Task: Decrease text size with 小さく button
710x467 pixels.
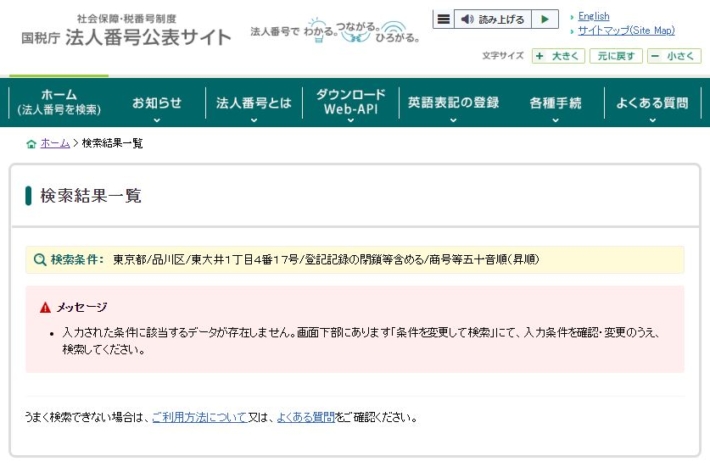Action: click(x=674, y=56)
